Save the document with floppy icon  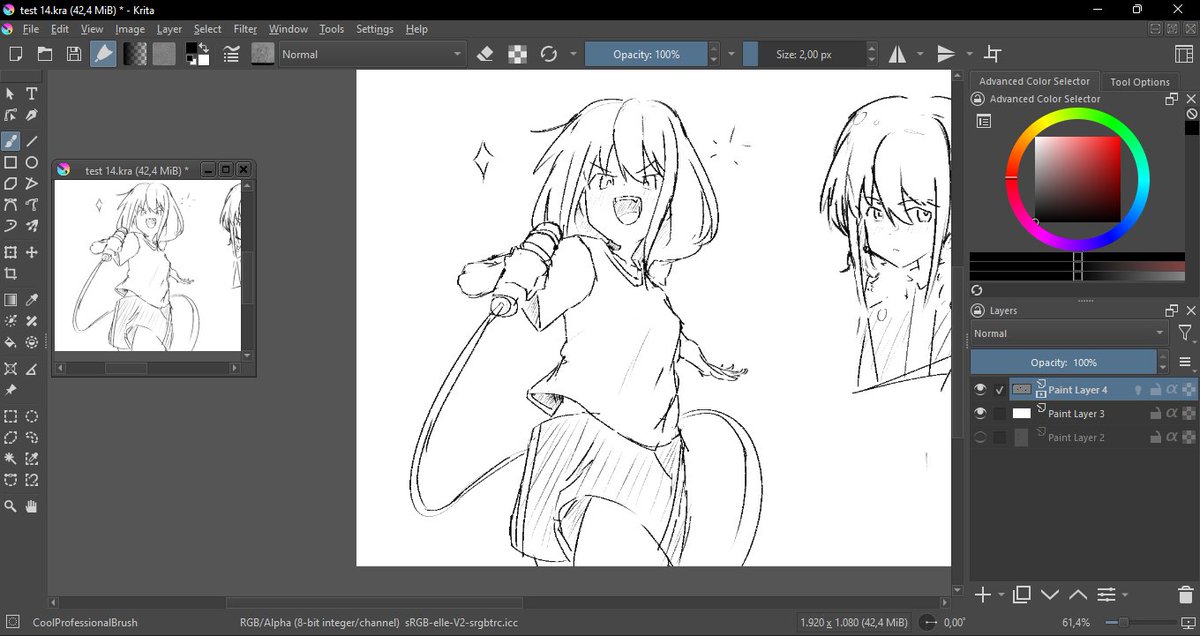(74, 54)
